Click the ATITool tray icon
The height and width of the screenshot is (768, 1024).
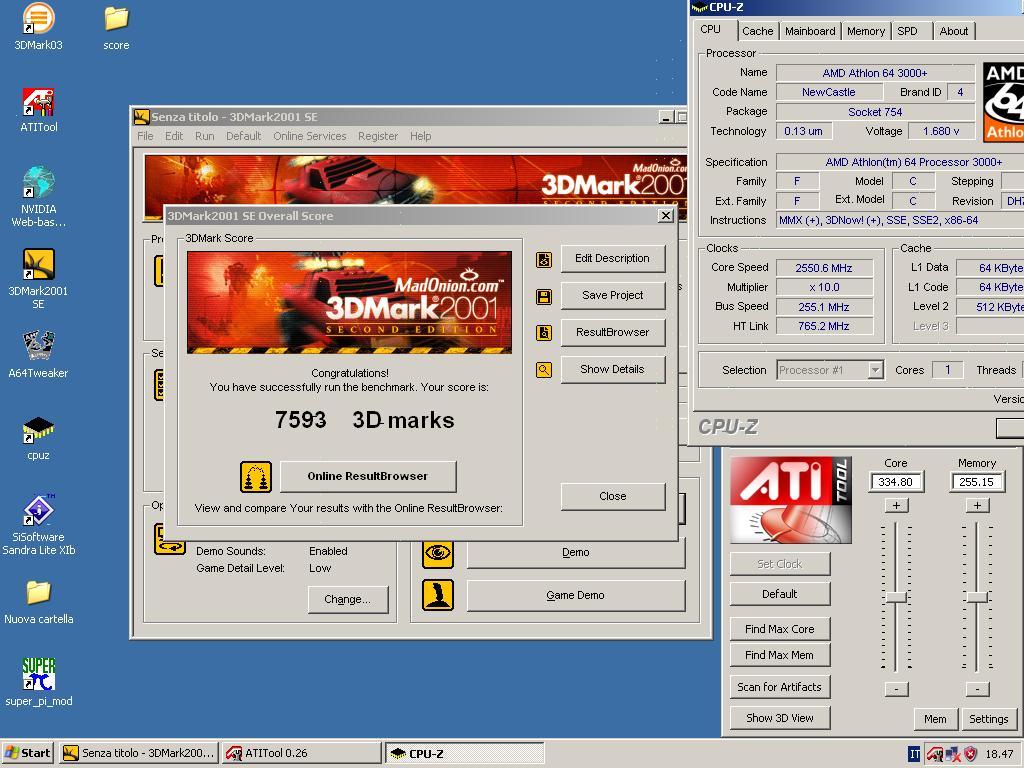[934, 754]
